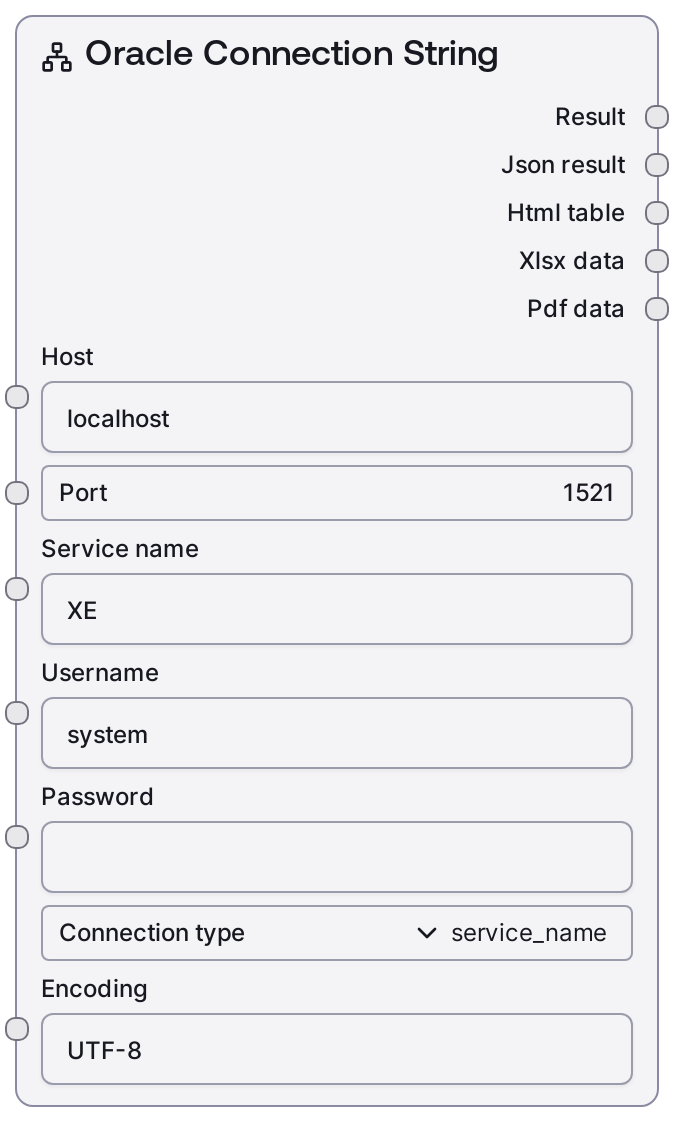Click the Password input socket
Image resolution: width=674 pixels, height=1122 pixels.
click(x=17, y=837)
